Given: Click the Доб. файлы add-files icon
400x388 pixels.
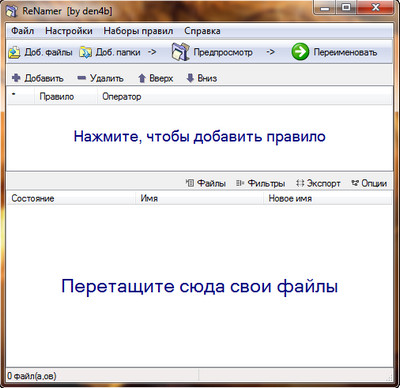Looking at the screenshot, I should 14,52.
